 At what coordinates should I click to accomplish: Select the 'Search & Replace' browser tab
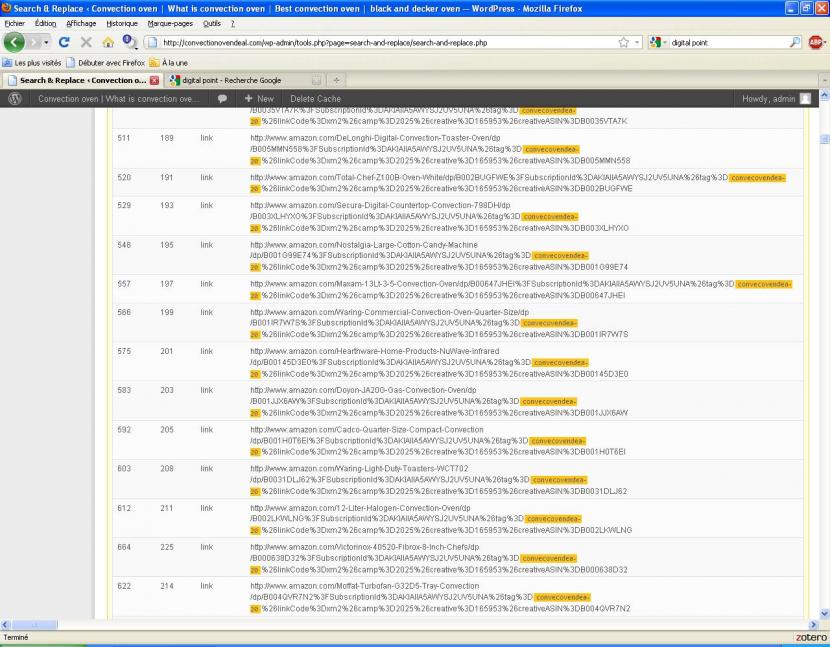(83, 80)
